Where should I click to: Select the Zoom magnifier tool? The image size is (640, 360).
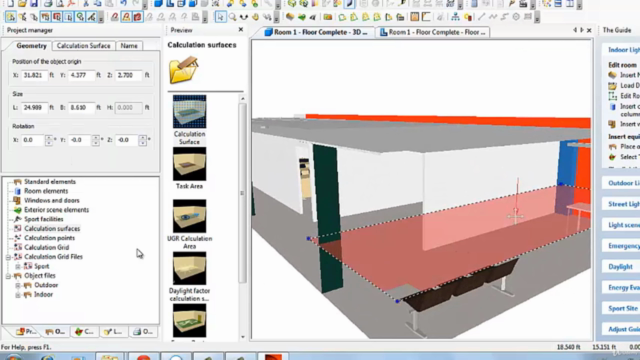pyautogui.click(x=232, y=17)
